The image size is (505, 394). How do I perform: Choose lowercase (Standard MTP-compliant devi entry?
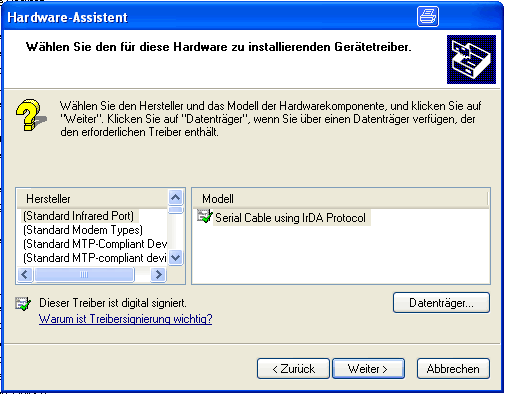(x=95, y=258)
